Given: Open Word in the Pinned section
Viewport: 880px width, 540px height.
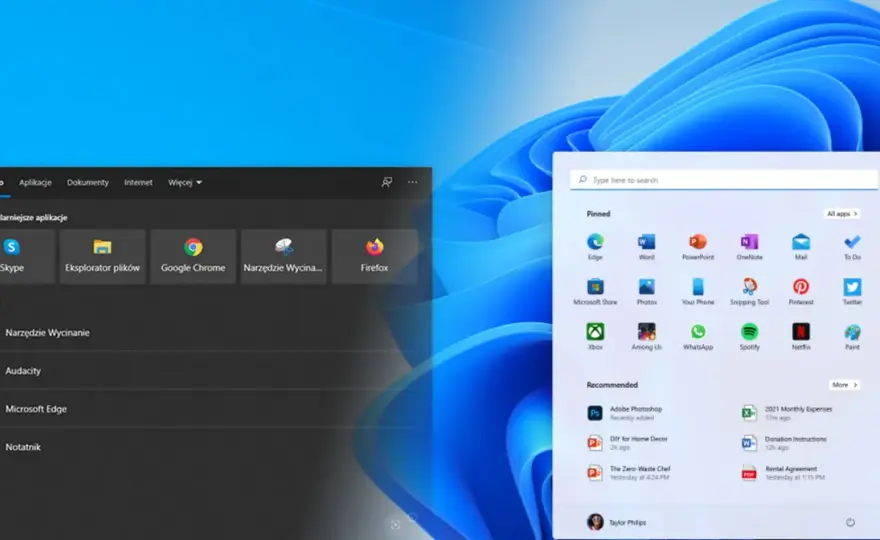Looking at the screenshot, I should point(647,247).
